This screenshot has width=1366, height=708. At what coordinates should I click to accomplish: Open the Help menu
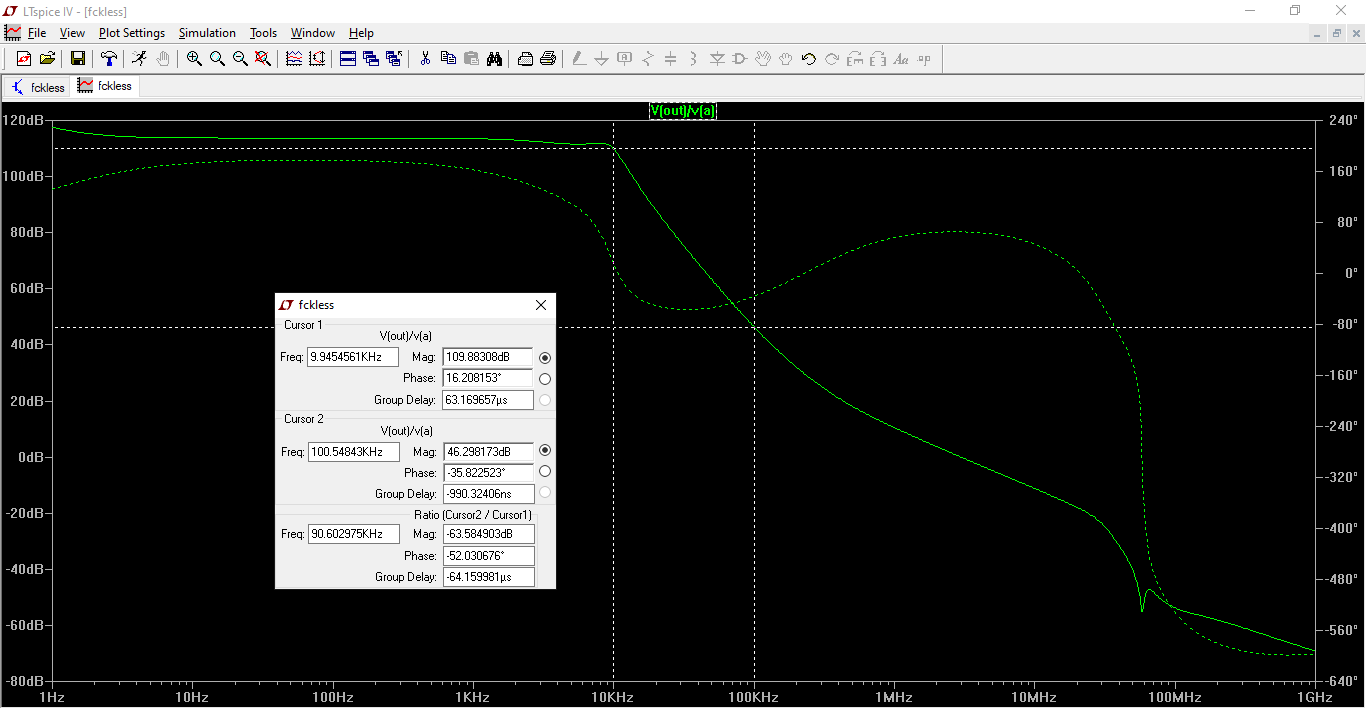[x=361, y=33]
